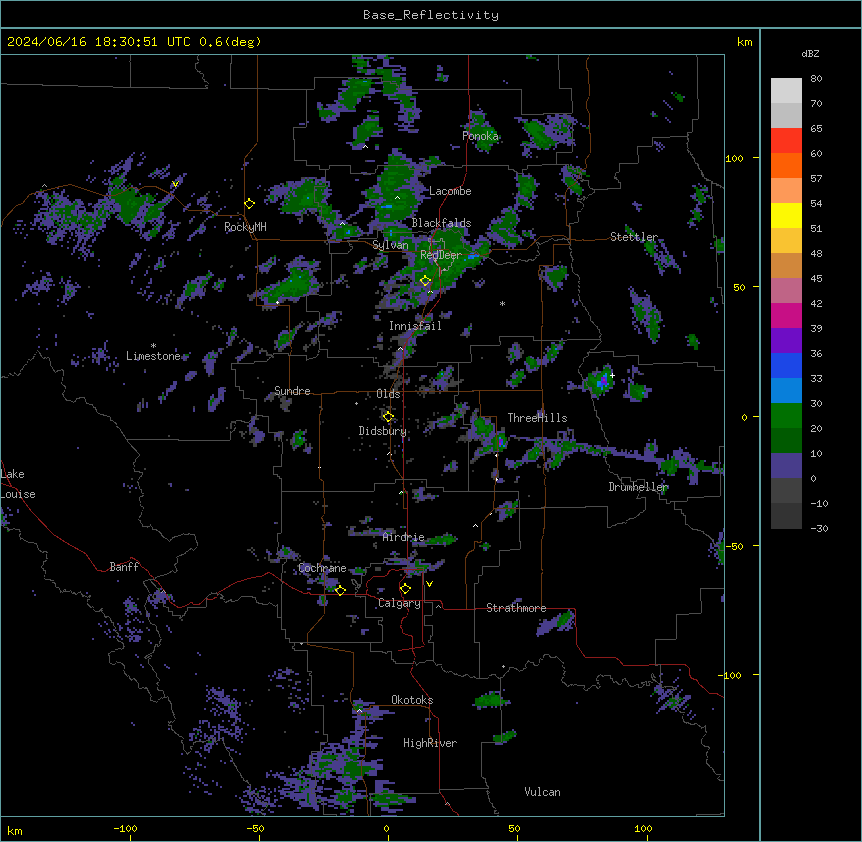Select the Lacombe label on the map
This screenshot has height=842, width=862.
click(450, 191)
